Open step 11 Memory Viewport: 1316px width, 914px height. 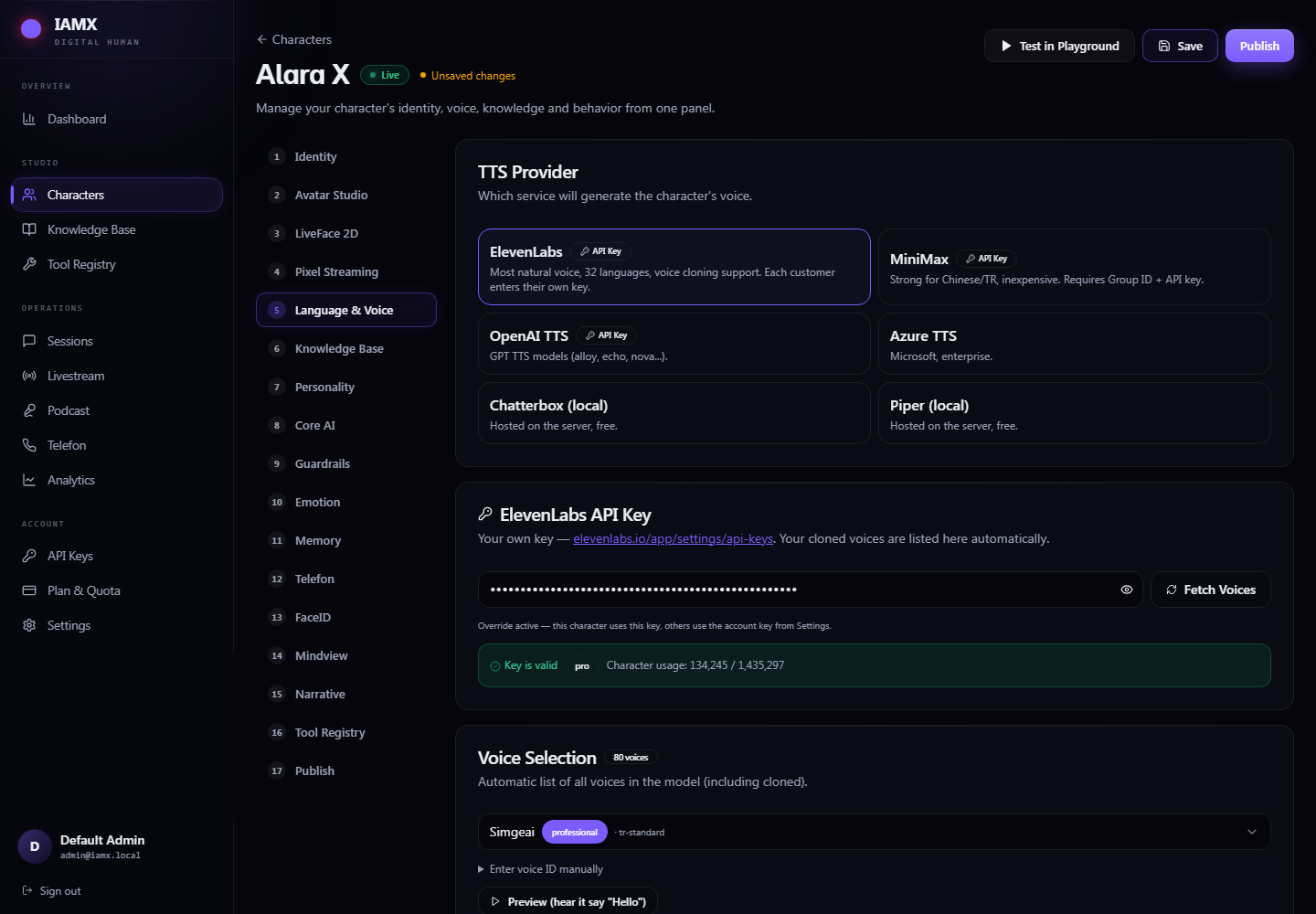(346, 540)
